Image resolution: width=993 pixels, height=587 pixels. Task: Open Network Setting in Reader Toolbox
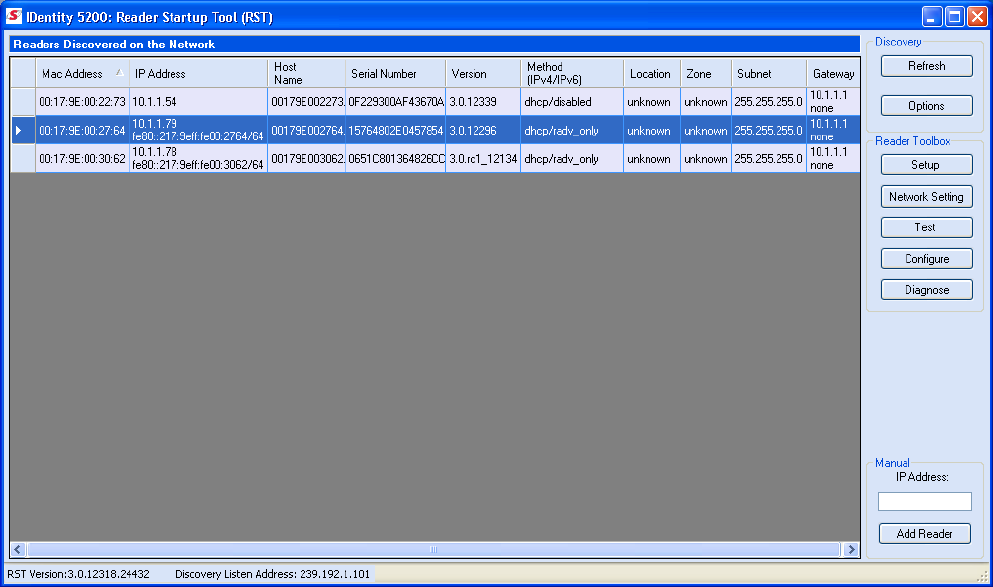click(x=927, y=197)
